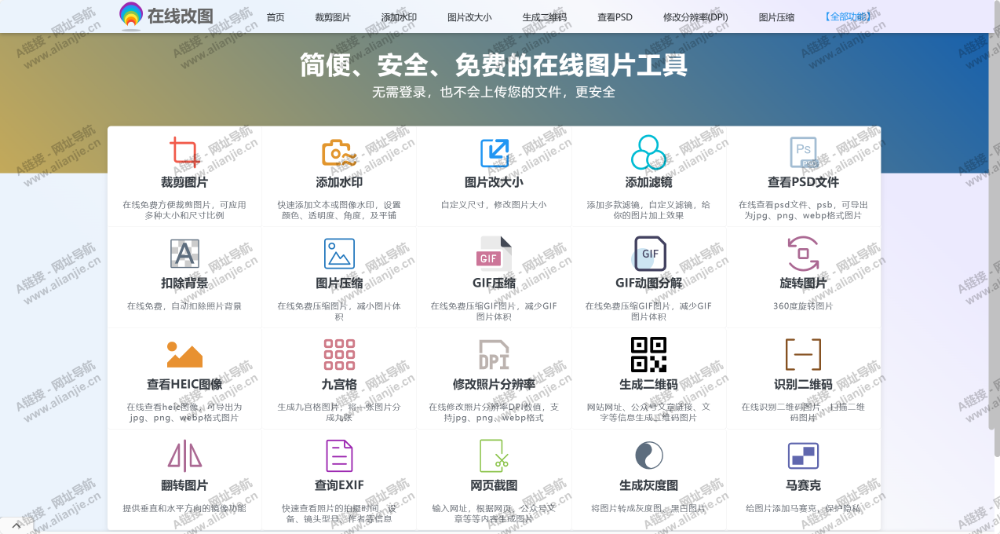The width and height of the screenshot is (1000, 534).
Task: Go to 首页 in the navigation bar
Action: (276, 17)
